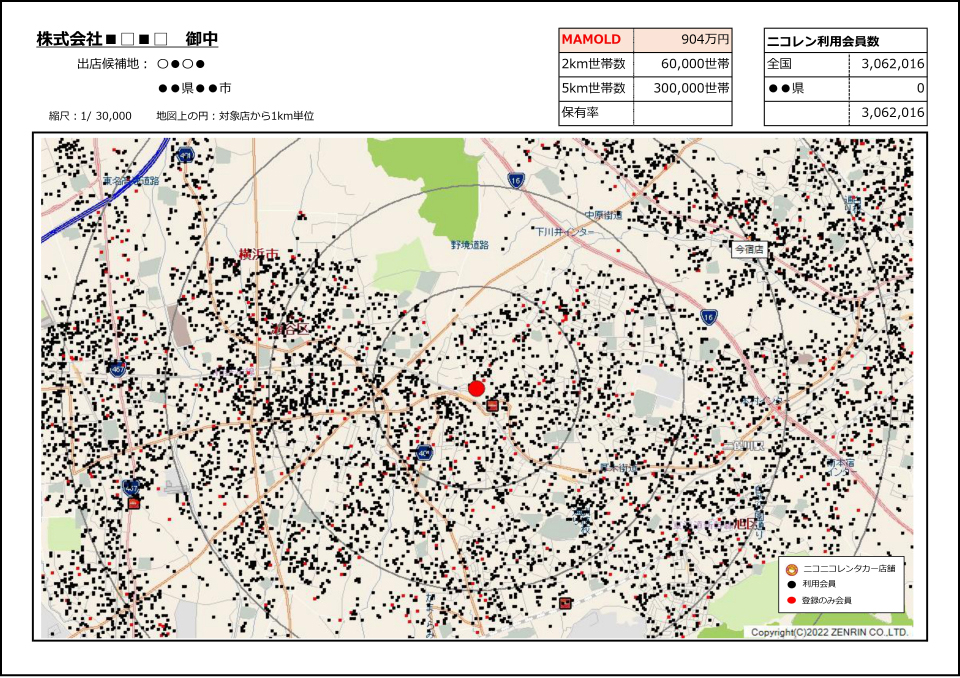Click the 瀬谷区 map label

(292, 329)
